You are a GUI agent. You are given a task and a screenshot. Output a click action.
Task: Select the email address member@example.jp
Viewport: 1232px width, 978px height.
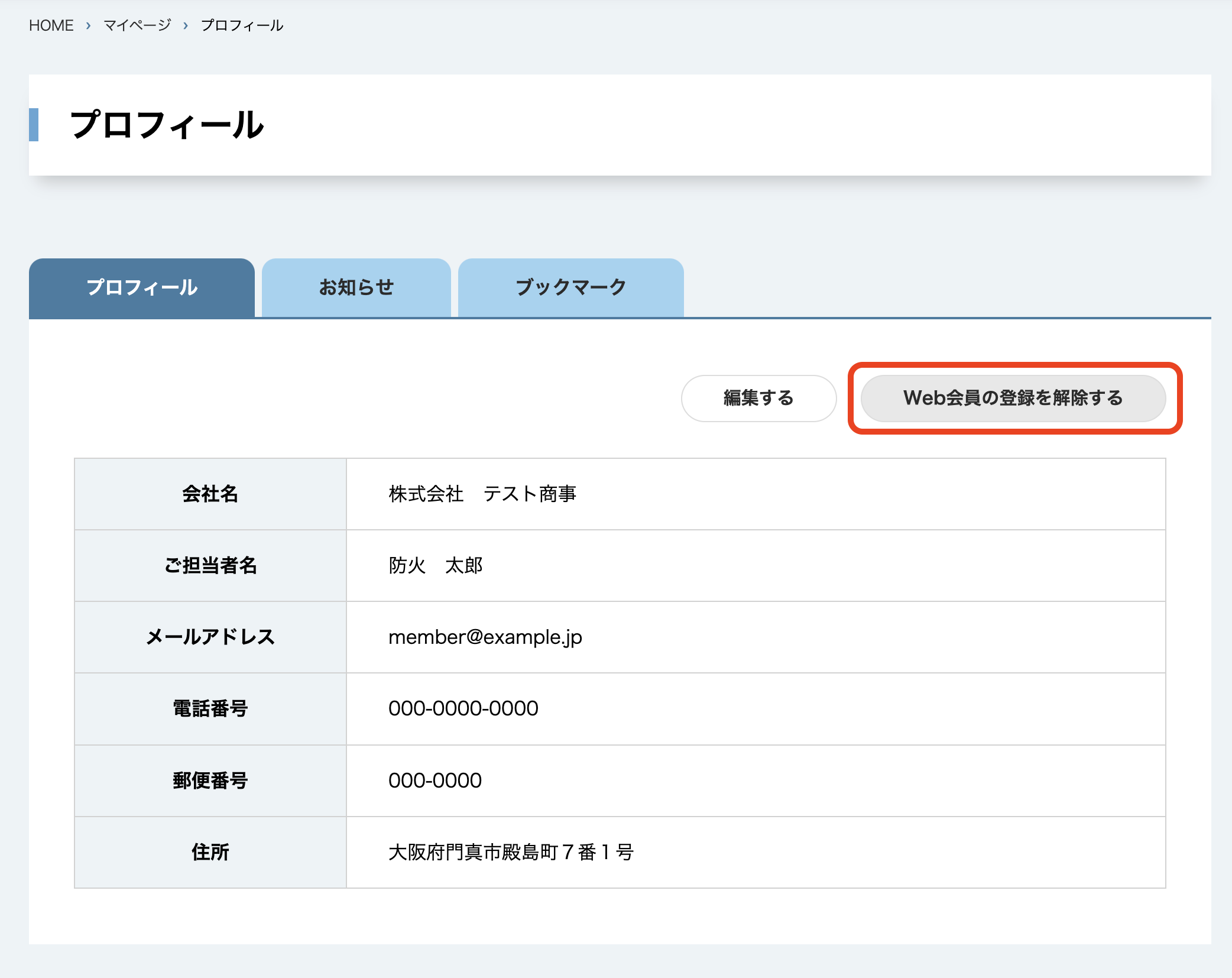click(485, 637)
